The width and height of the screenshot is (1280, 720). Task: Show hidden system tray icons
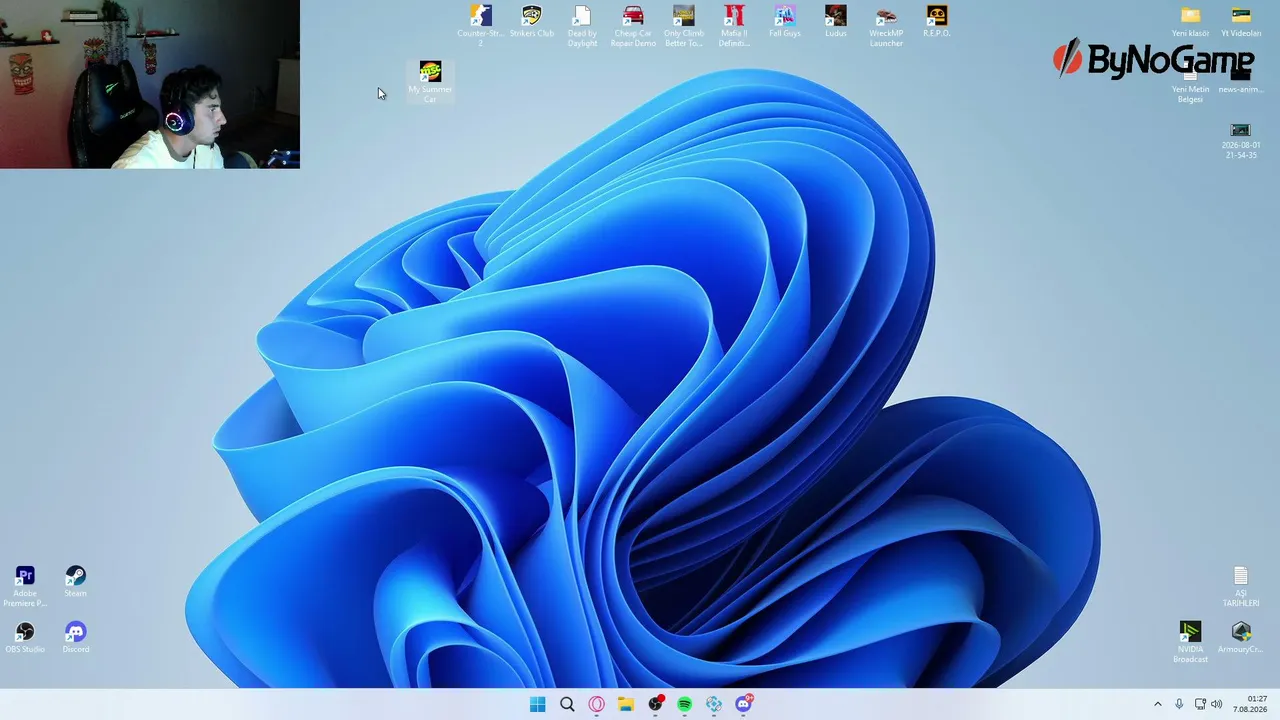(x=1158, y=704)
